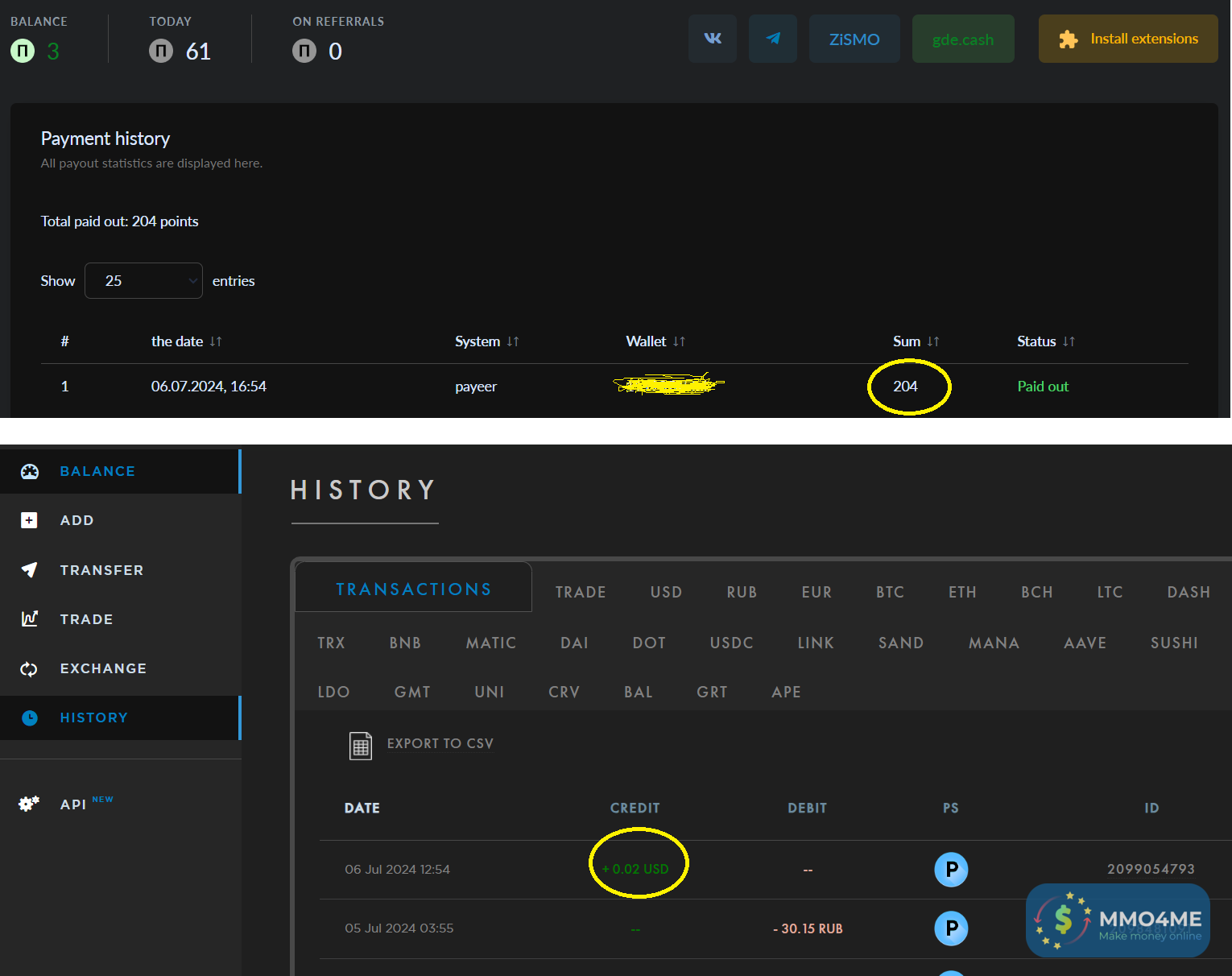1232x976 pixels.
Task: Select the USDC currency tab
Action: (x=731, y=643)
